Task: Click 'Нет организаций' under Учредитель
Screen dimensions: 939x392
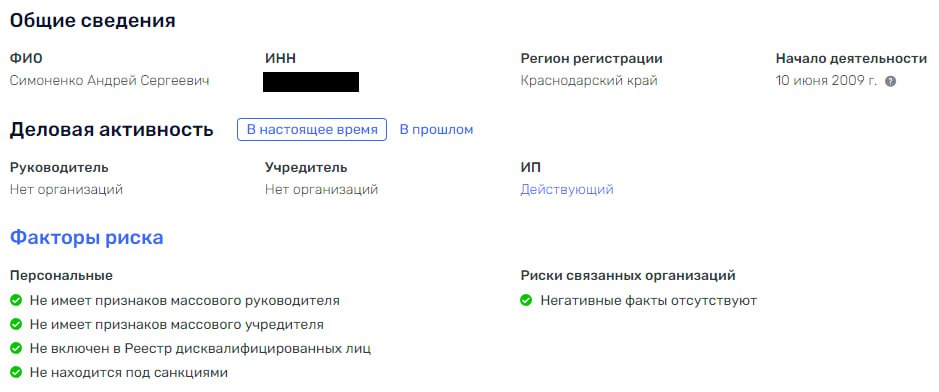Action: (x=322, y=190)
